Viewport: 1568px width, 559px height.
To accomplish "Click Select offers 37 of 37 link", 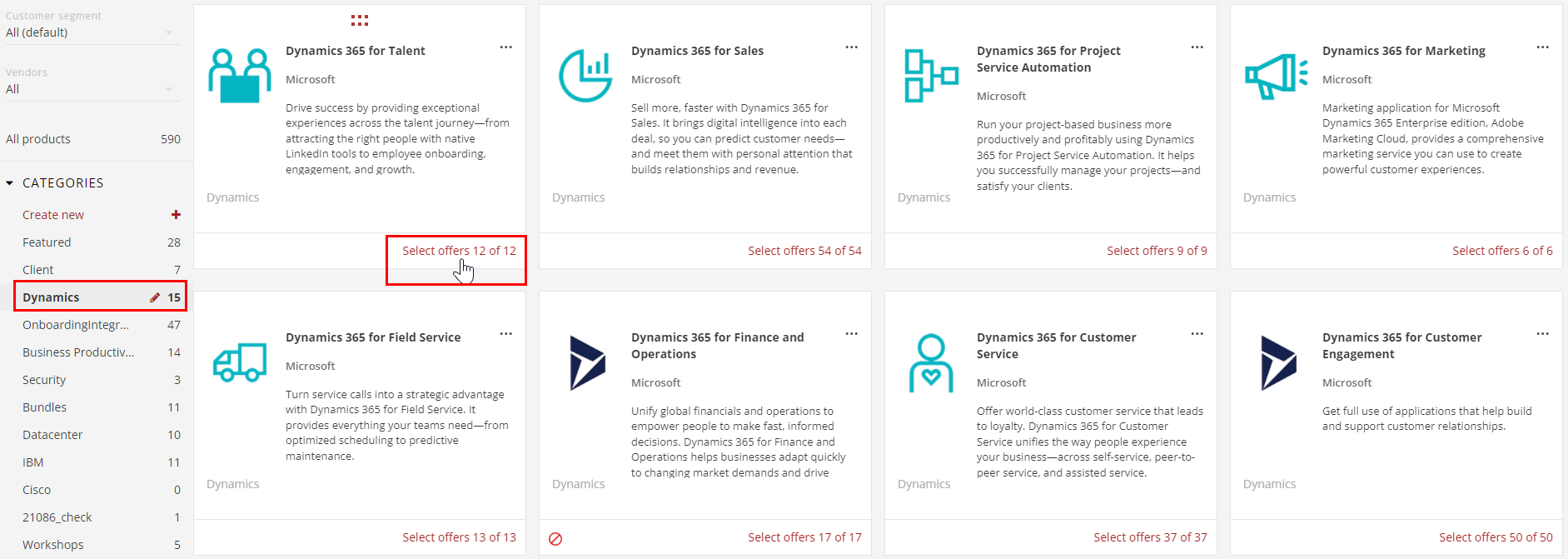I will pos(1150,537).
